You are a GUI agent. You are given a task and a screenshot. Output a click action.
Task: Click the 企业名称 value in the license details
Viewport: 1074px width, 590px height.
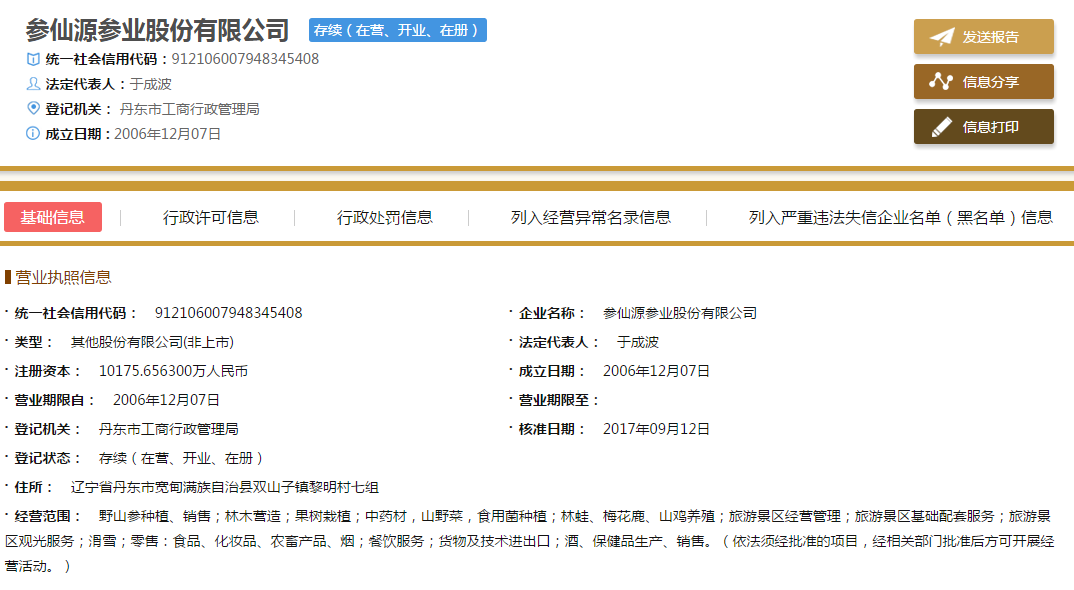pos(680,313)
